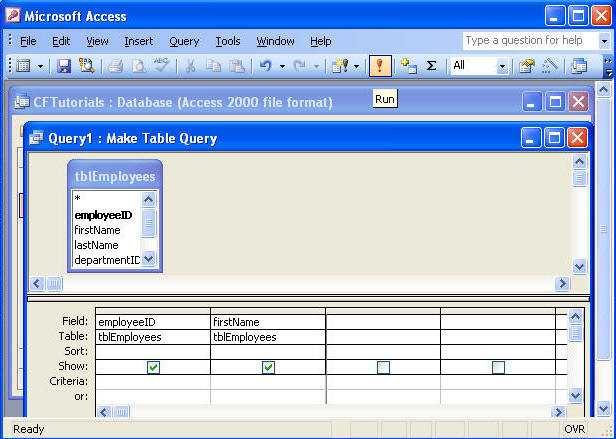
Task: Open the Tools menu
Action: [228, 41]
